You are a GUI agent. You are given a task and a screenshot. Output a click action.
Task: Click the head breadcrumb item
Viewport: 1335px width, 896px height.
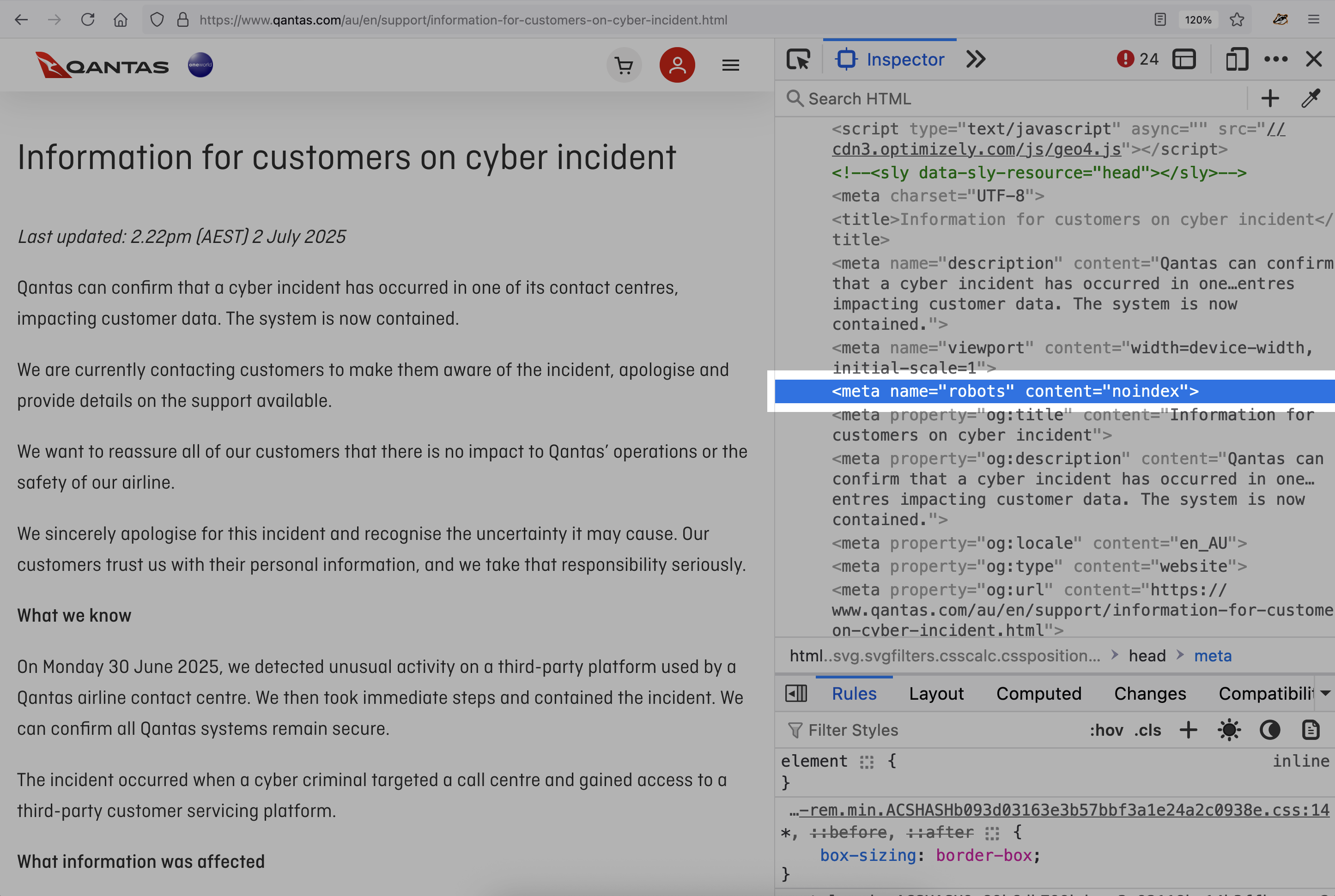[1147, 656]
